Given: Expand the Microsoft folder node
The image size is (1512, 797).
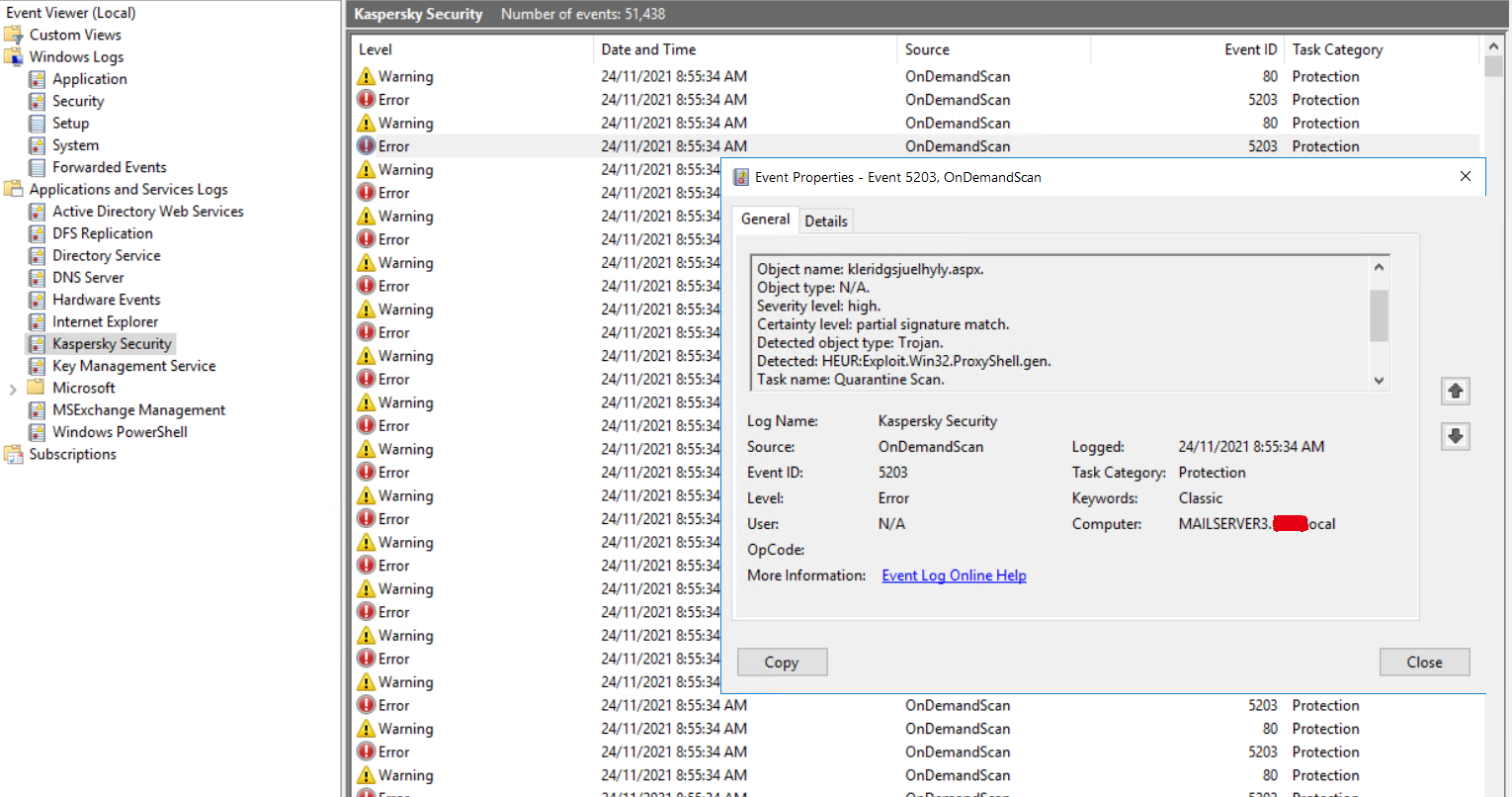Looking at the screenshot, I should (x=13, y=389).
